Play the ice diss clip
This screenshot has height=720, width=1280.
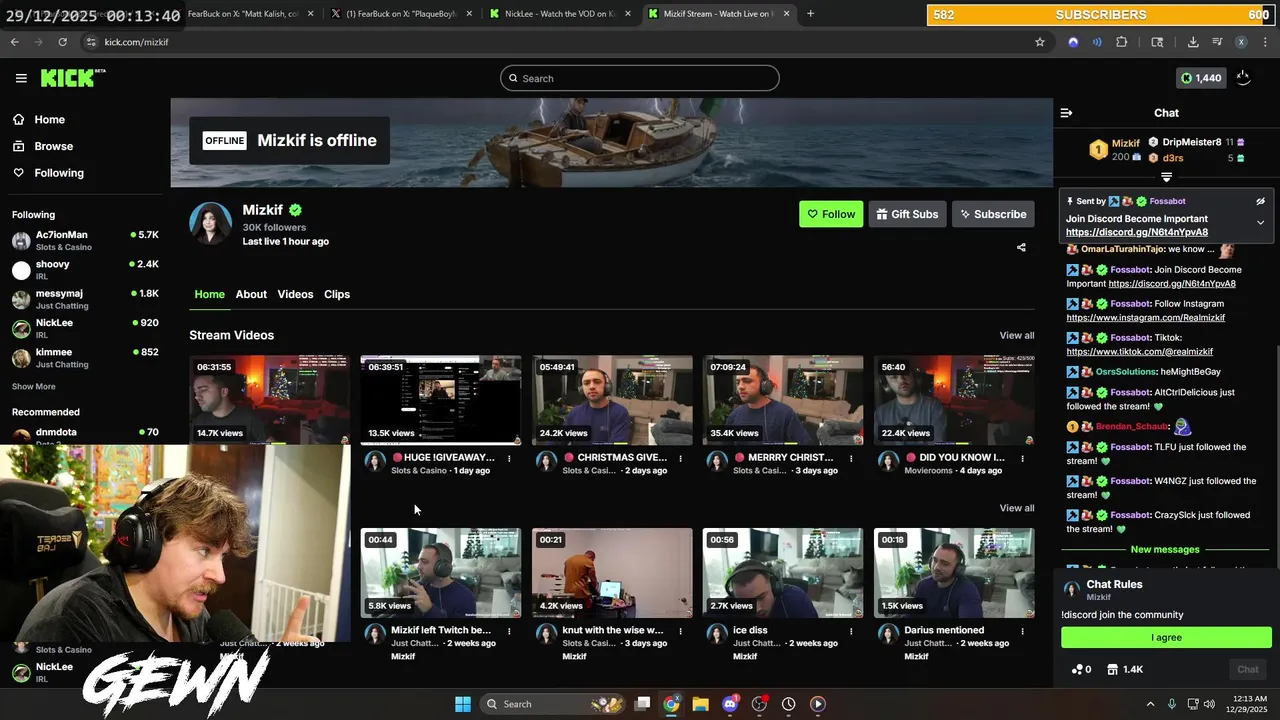click(783, 573)
